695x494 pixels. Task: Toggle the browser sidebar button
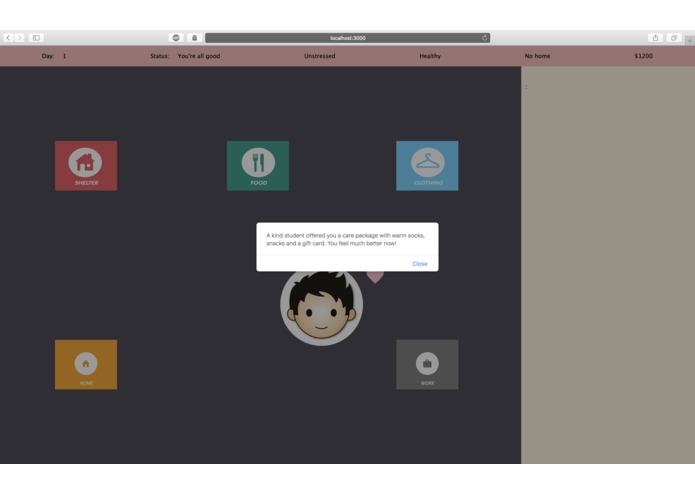[x=36, y=38]
